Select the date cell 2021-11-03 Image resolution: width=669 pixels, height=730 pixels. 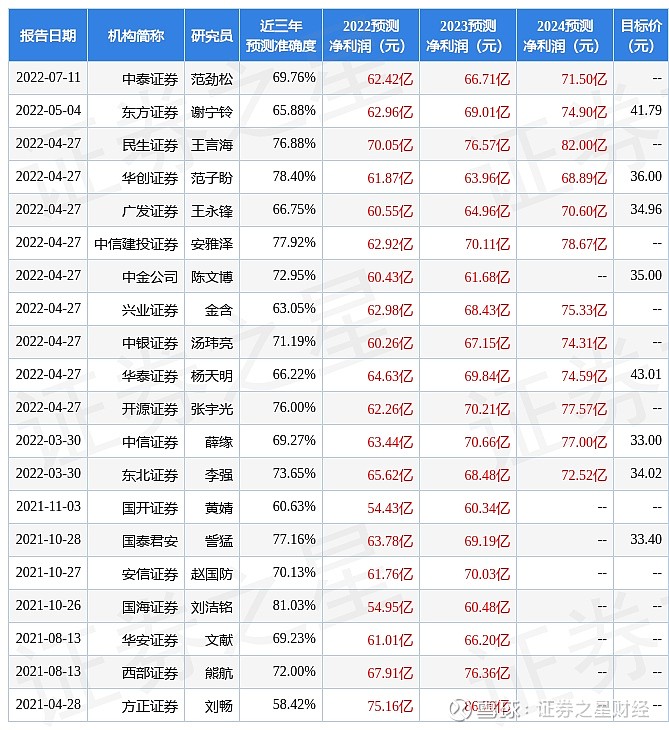(x=48, y=506)
